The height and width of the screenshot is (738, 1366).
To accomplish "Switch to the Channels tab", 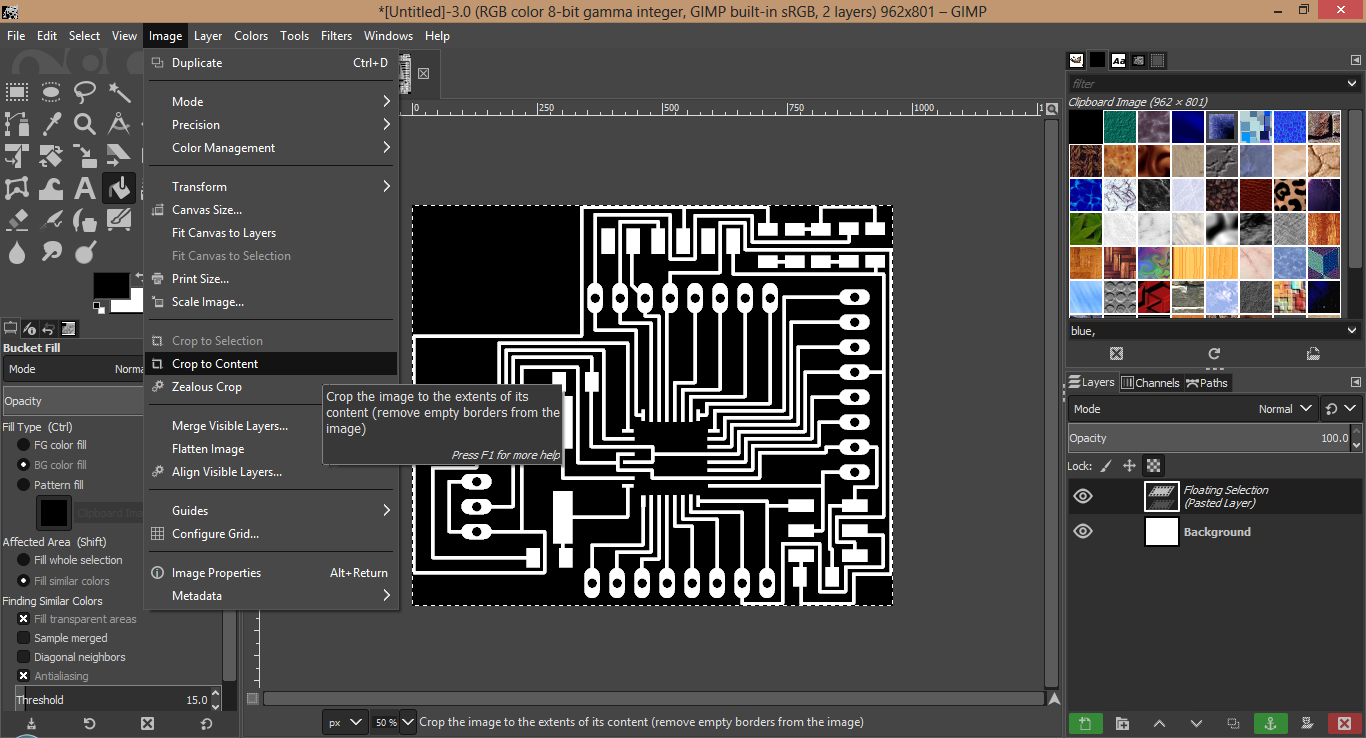I will click(x=1150, y=382).
